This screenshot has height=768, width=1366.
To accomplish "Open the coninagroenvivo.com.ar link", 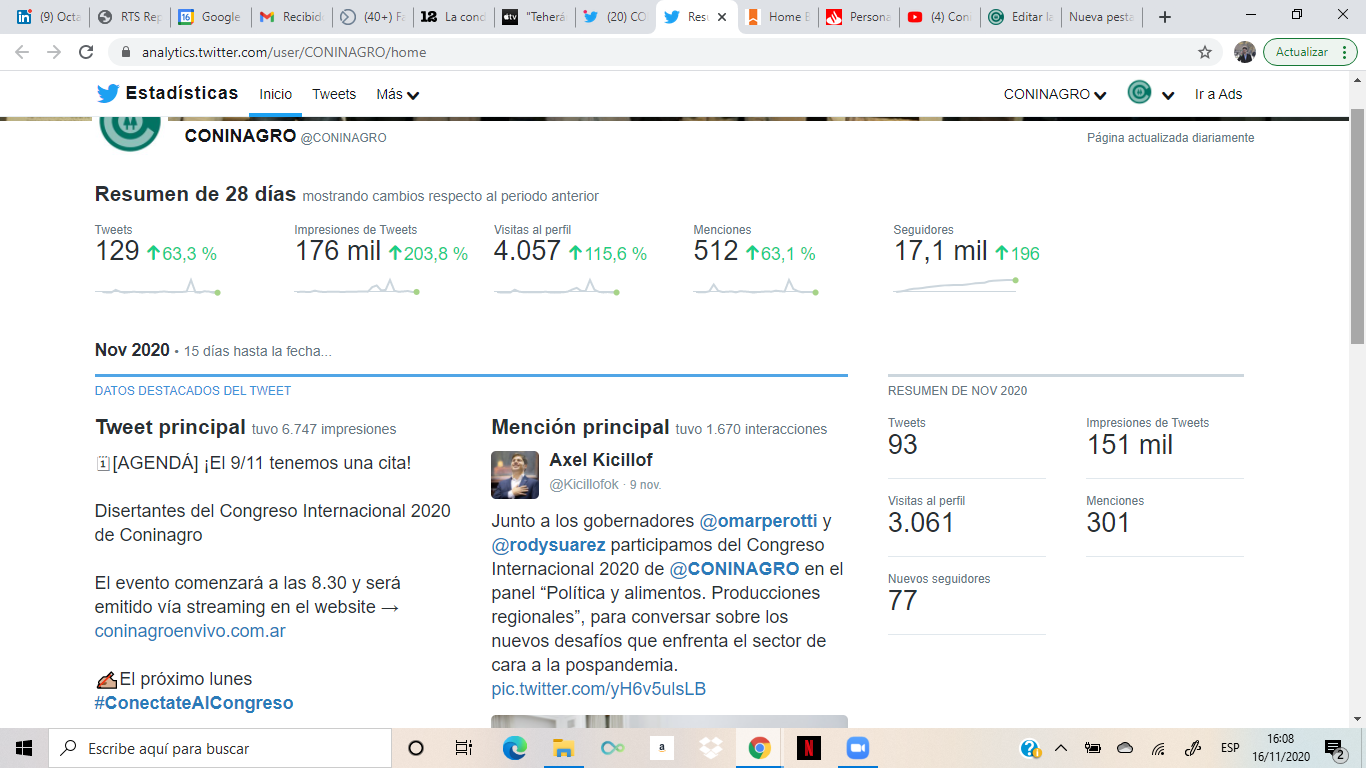I will click(190, 631).
